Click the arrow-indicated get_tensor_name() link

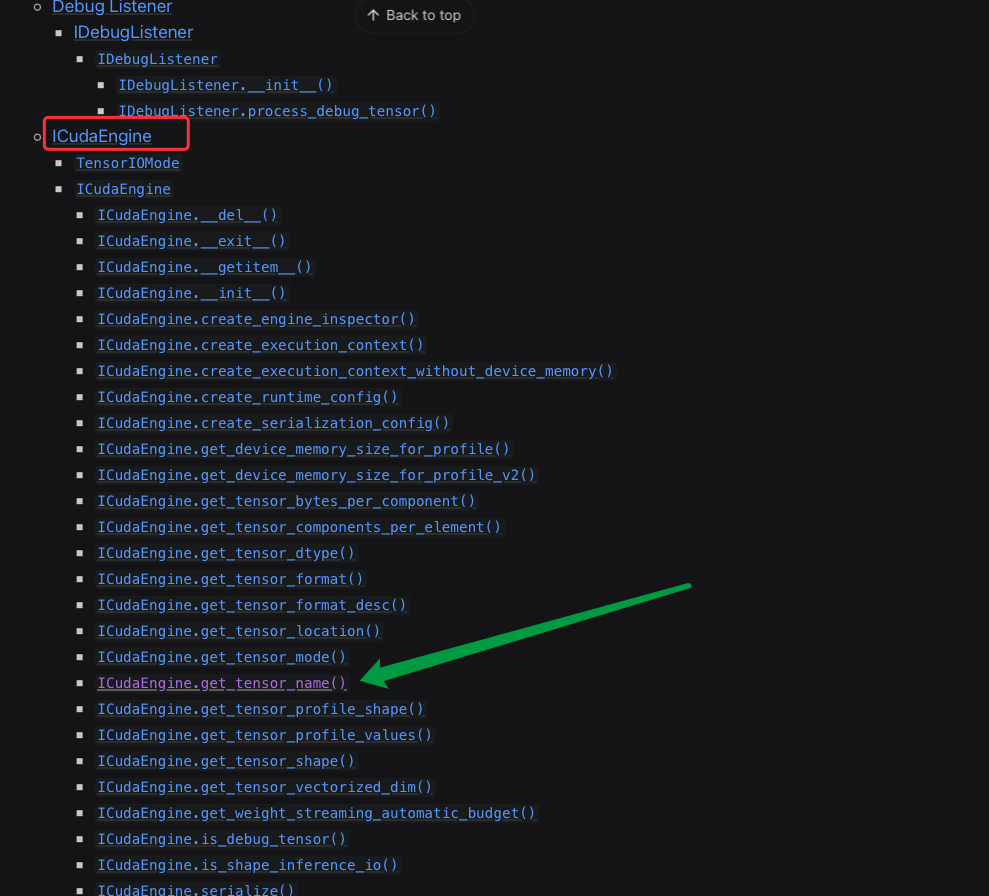point(221,682)
